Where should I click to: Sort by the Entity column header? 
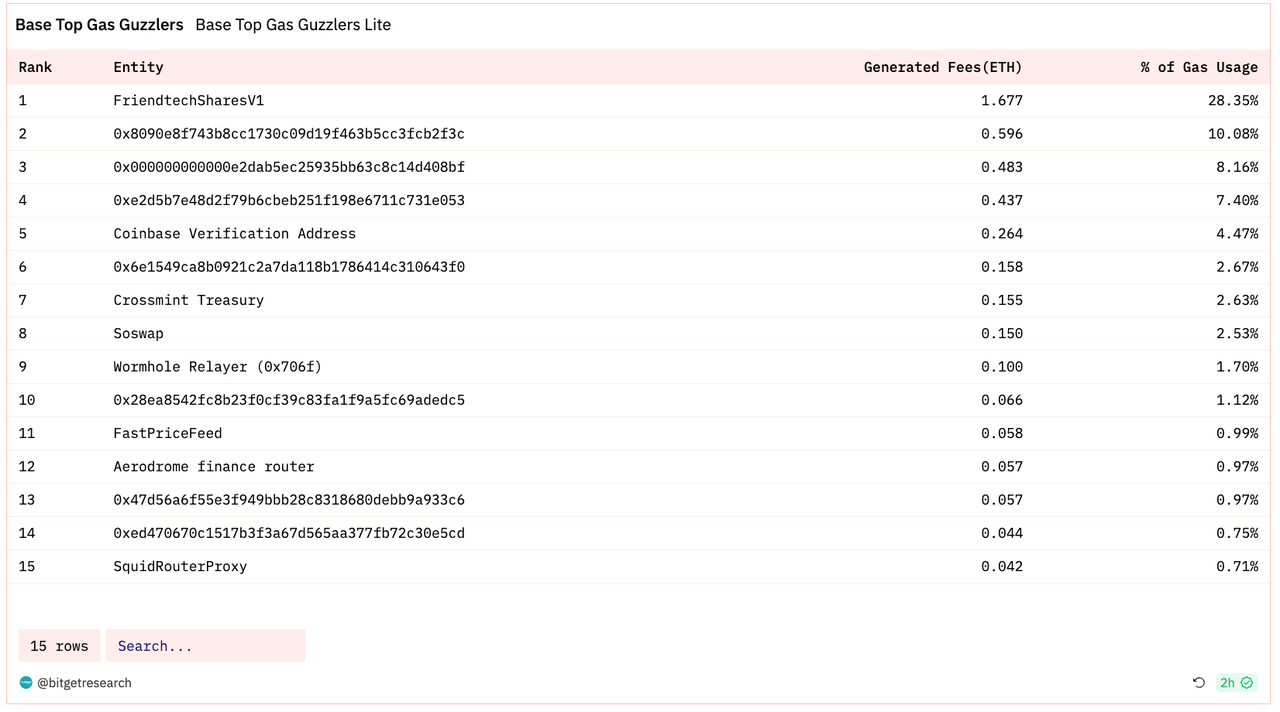pyautogui.click(x=138, y=67)
